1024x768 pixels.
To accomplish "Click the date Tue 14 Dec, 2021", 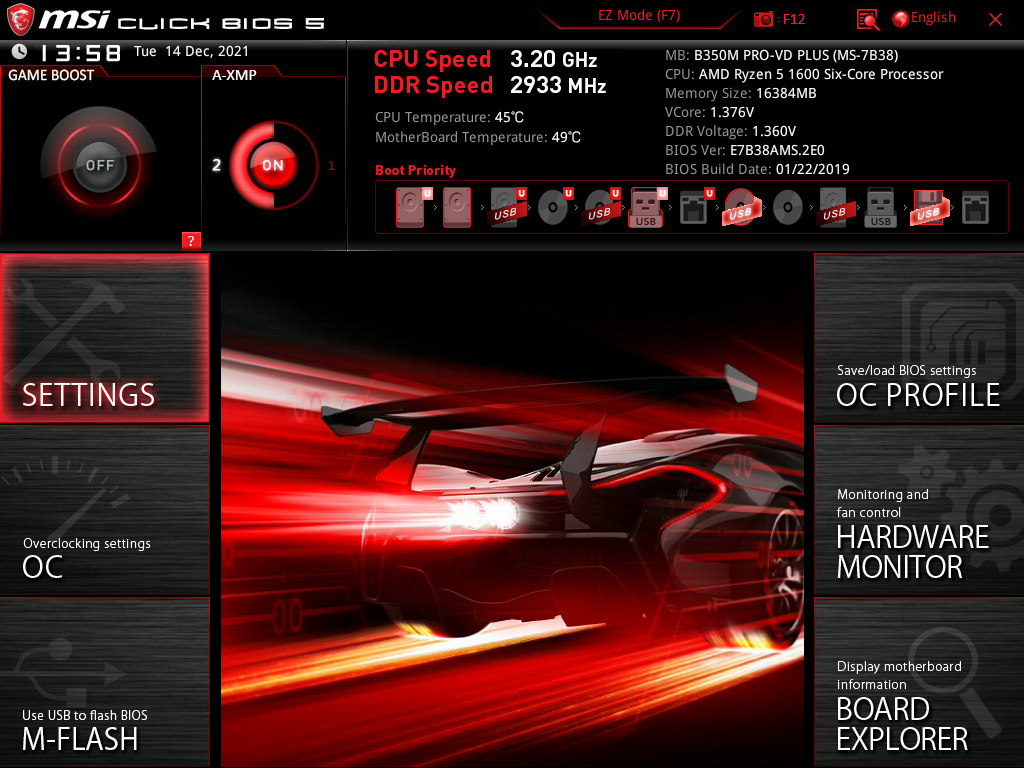I will pyautogui.click(x=191, y=52).
